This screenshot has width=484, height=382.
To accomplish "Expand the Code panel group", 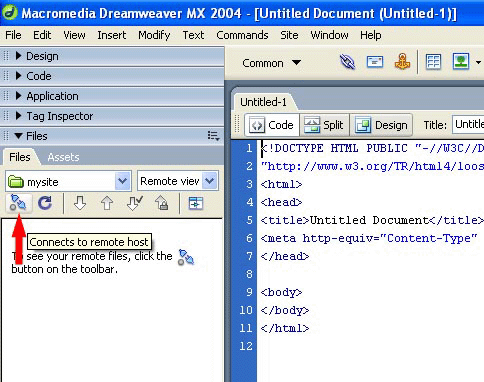I will (19, 76).
